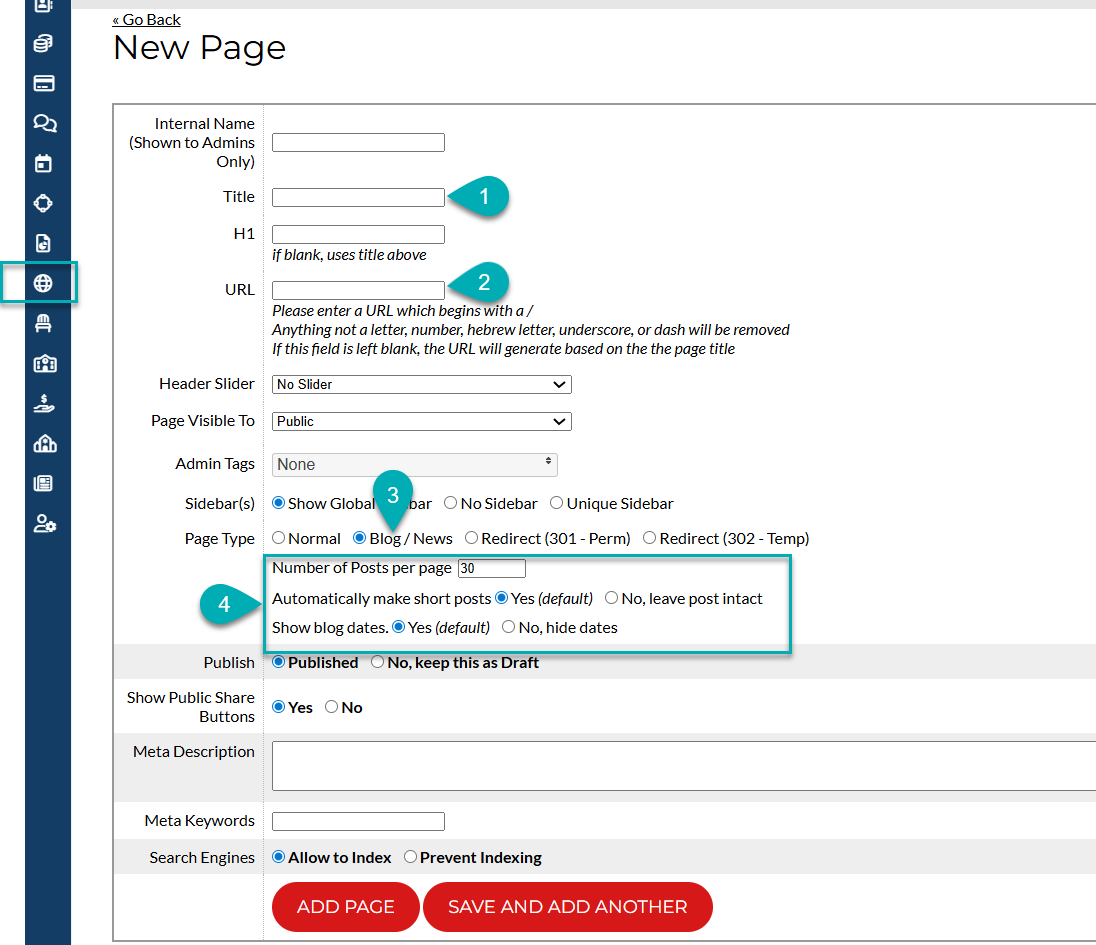Screen dimensions: 1096x945
Task: Click the Go Back link
Action: pyautogui.click(x=146, y=19)
